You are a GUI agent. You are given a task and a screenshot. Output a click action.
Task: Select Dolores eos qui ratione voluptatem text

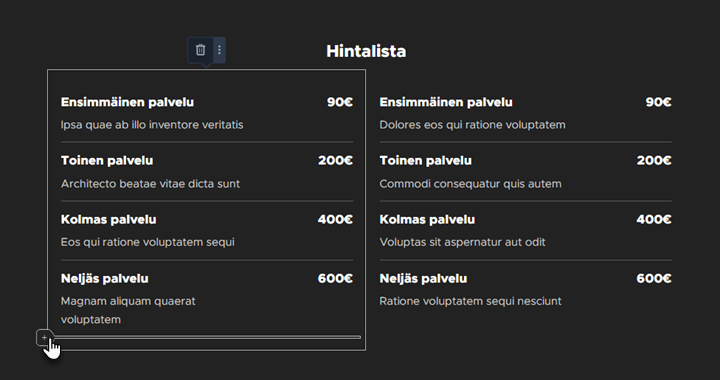pyautogui.click(x=472, y=125)
